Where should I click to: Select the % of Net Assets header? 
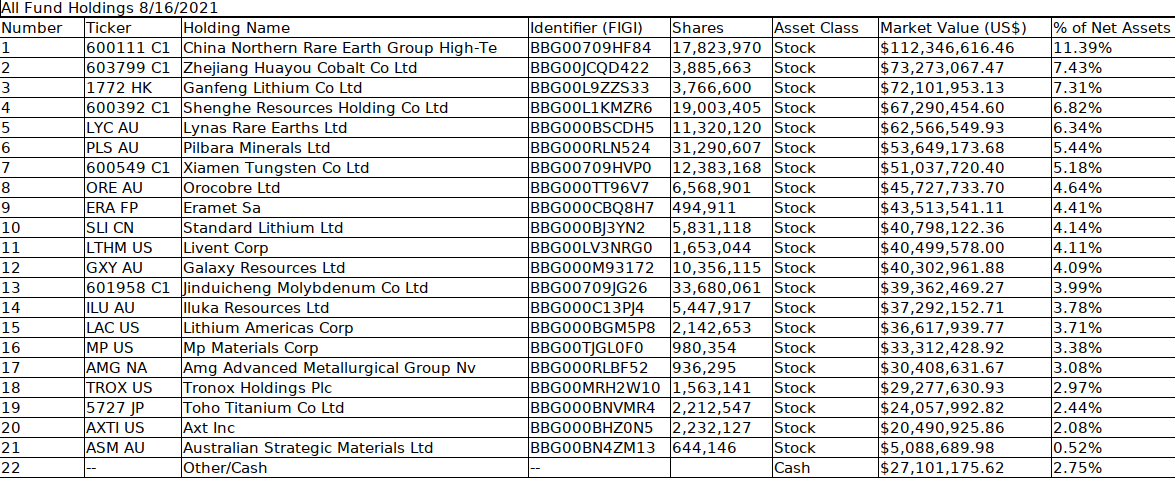[1112, 28]
